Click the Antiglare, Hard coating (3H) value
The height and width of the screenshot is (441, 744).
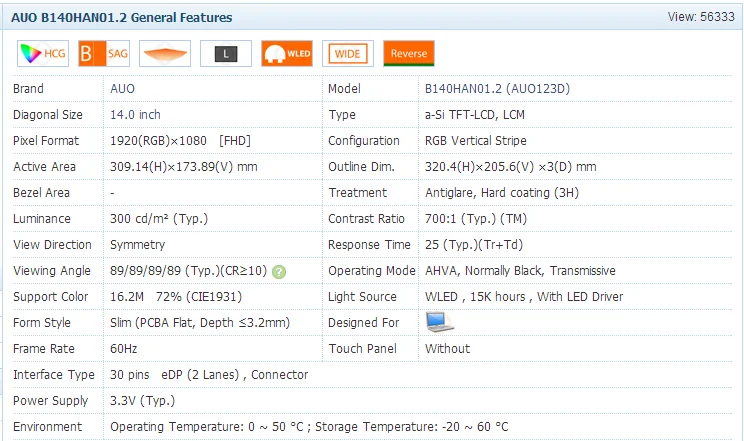(502, 193)
